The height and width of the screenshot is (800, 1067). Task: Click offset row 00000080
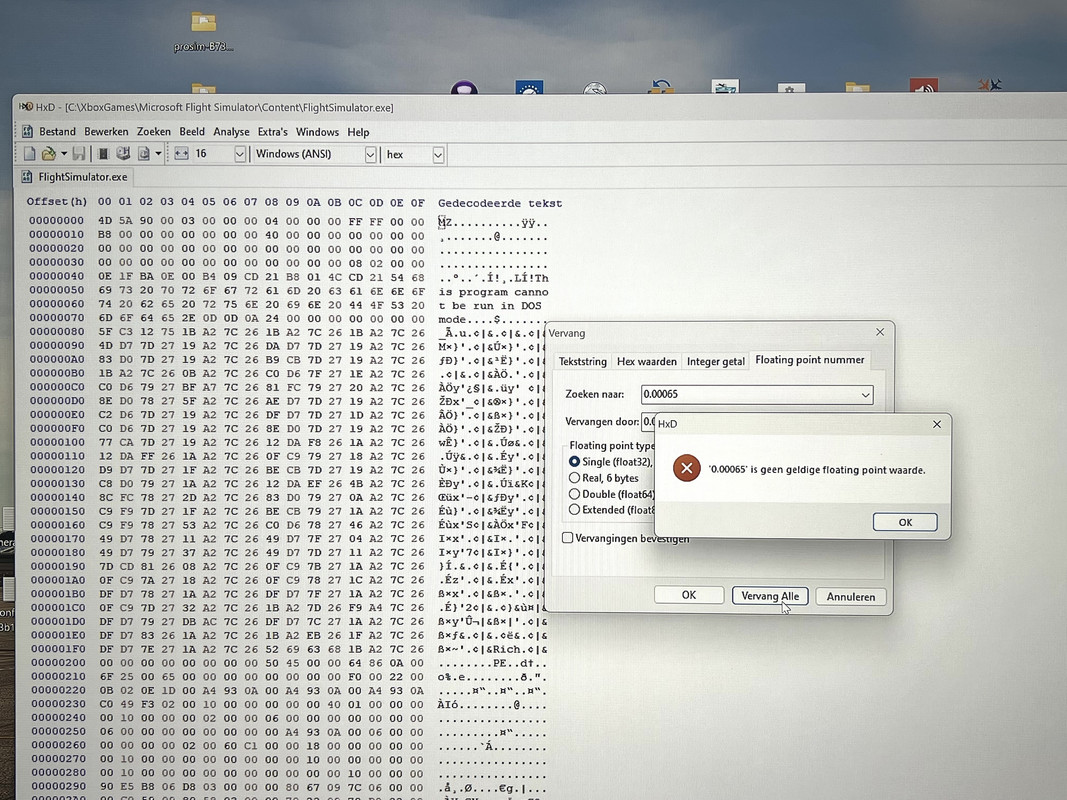coord(56,331)
